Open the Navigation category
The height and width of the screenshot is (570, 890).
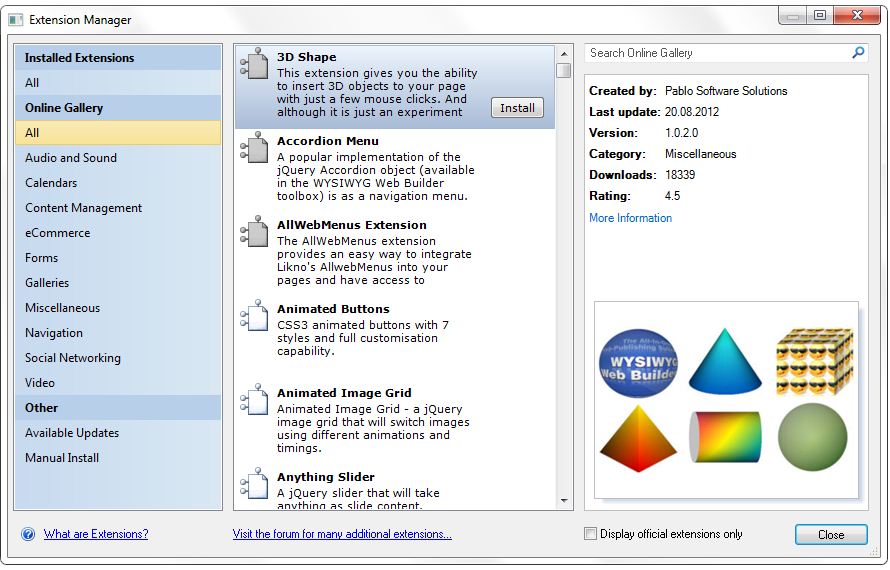(118, 333)
